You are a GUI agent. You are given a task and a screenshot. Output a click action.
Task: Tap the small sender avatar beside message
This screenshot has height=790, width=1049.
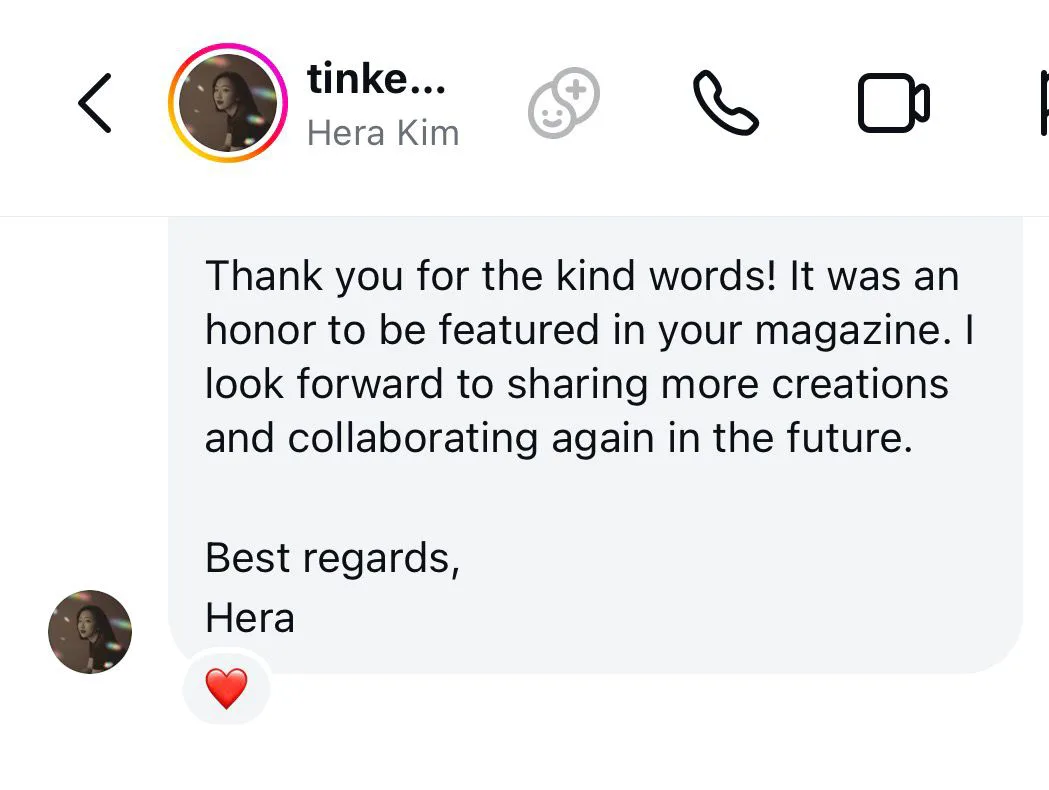[90, 632]
